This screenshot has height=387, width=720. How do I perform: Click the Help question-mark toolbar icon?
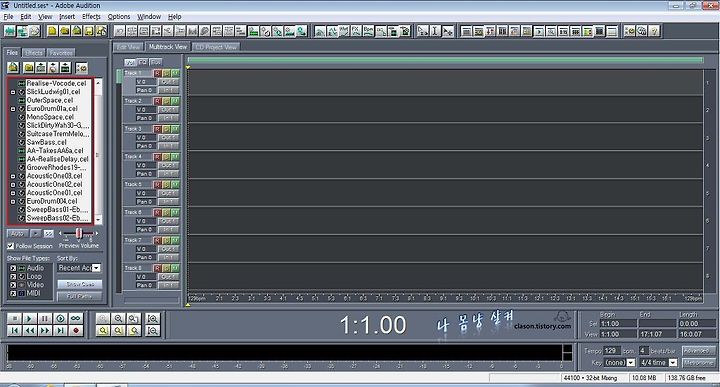654,31
